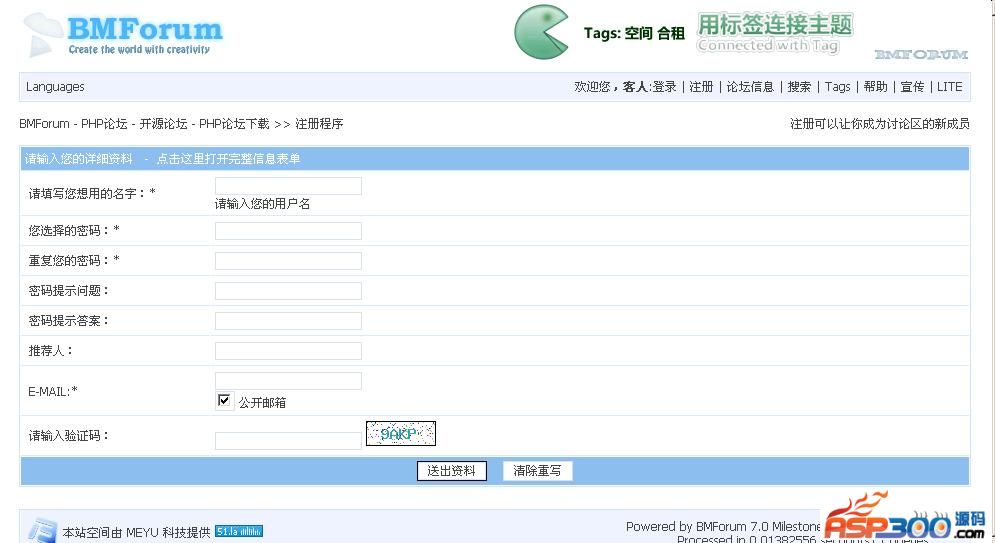
Task: Focus the username input field
Action: point(288,186)
